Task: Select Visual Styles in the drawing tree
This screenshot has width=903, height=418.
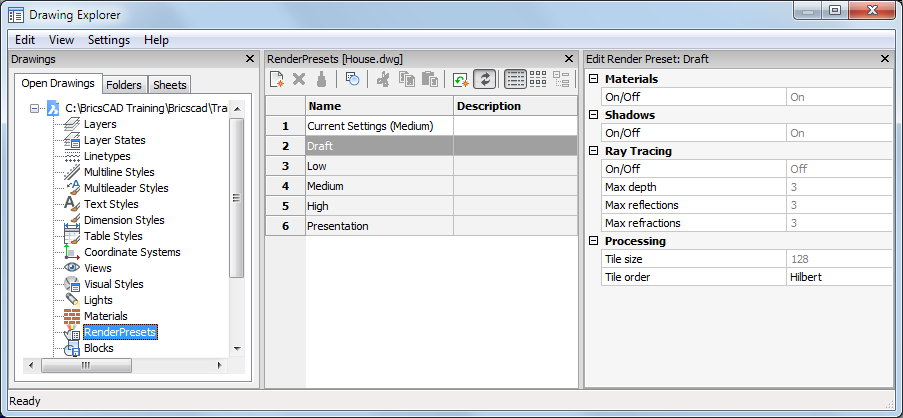Action: (x=113, y=284)
